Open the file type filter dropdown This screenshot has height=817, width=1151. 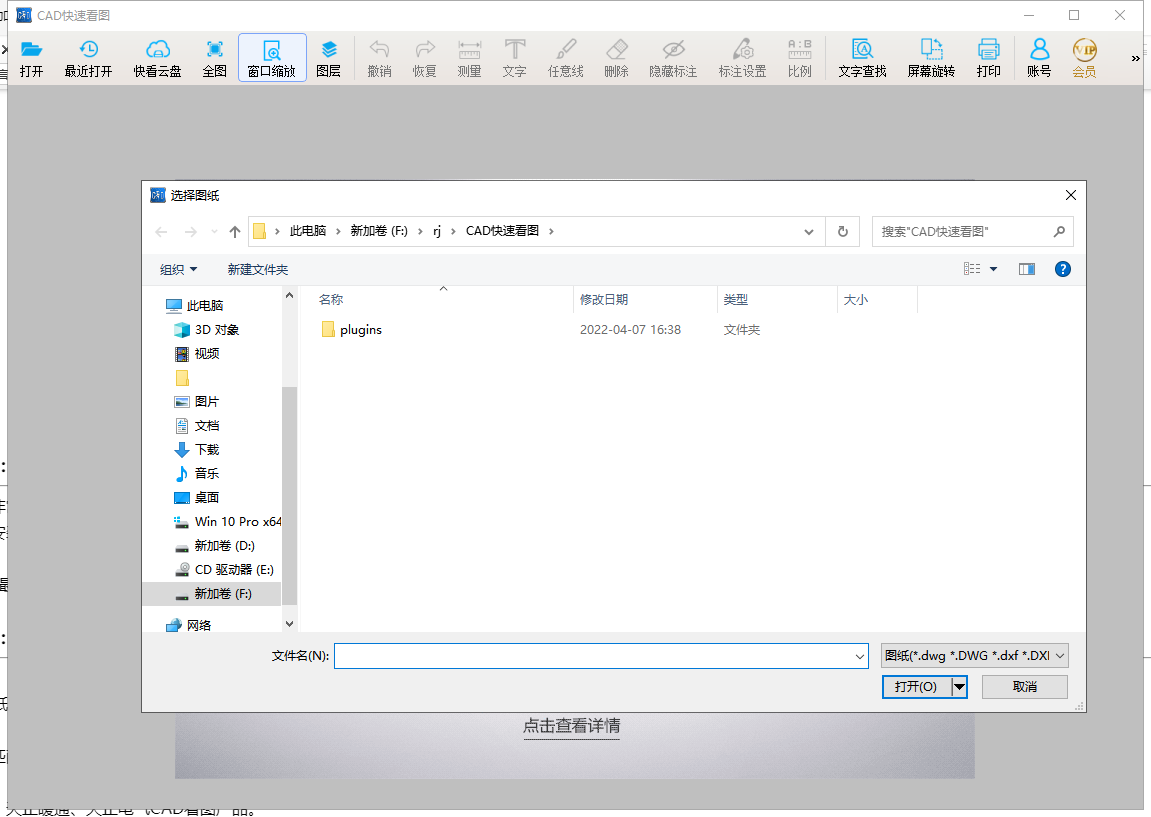(974, 656)
